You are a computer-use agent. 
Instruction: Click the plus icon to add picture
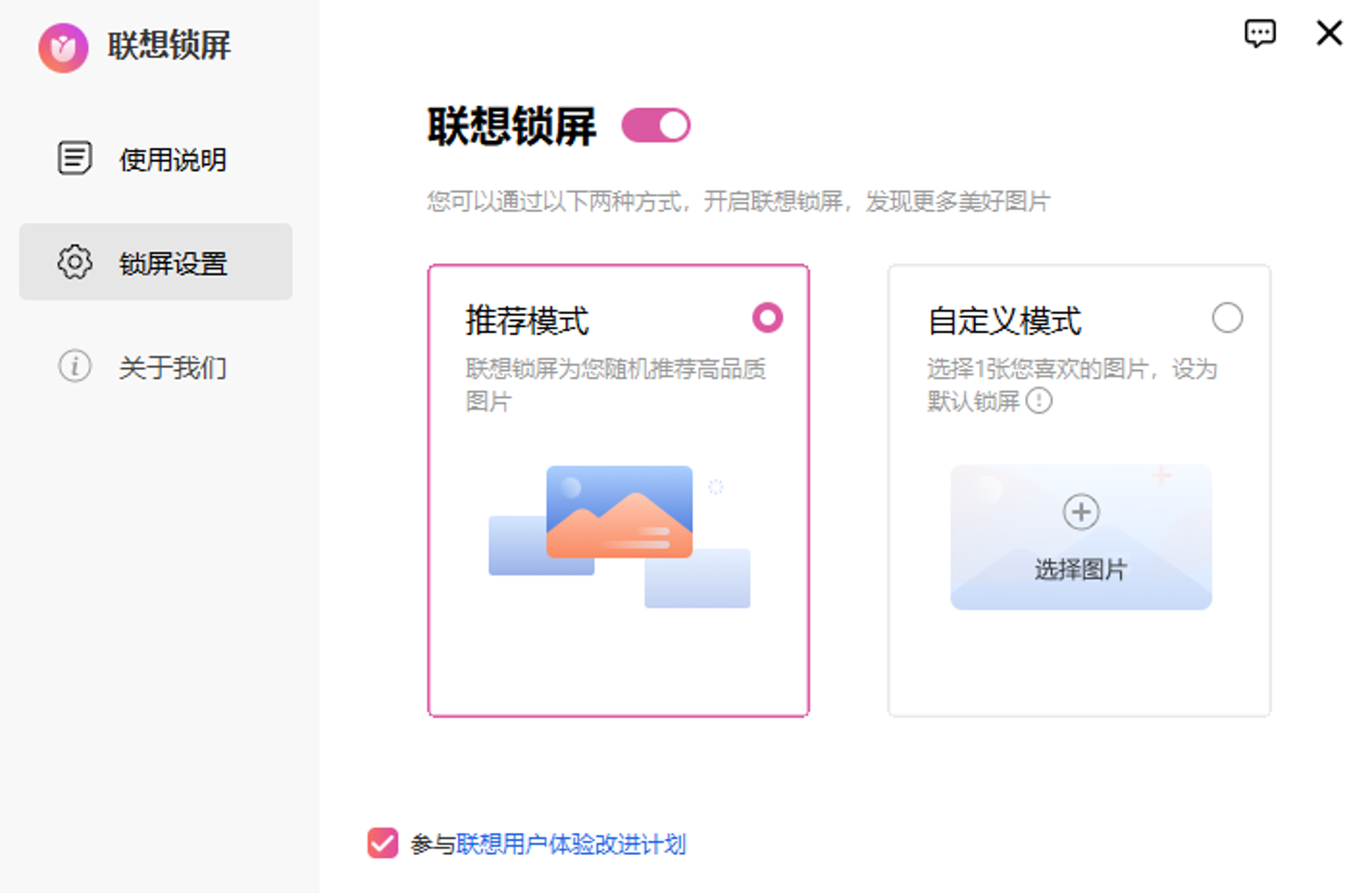pyautogui.click(x=1080, y=512)
